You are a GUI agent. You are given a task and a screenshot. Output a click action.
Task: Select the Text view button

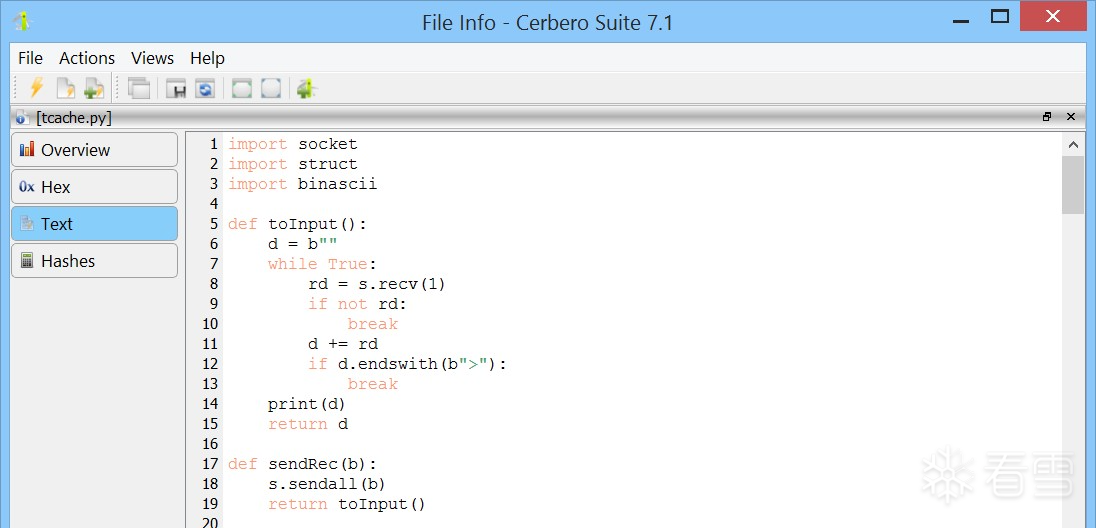(x=94, y=224)
